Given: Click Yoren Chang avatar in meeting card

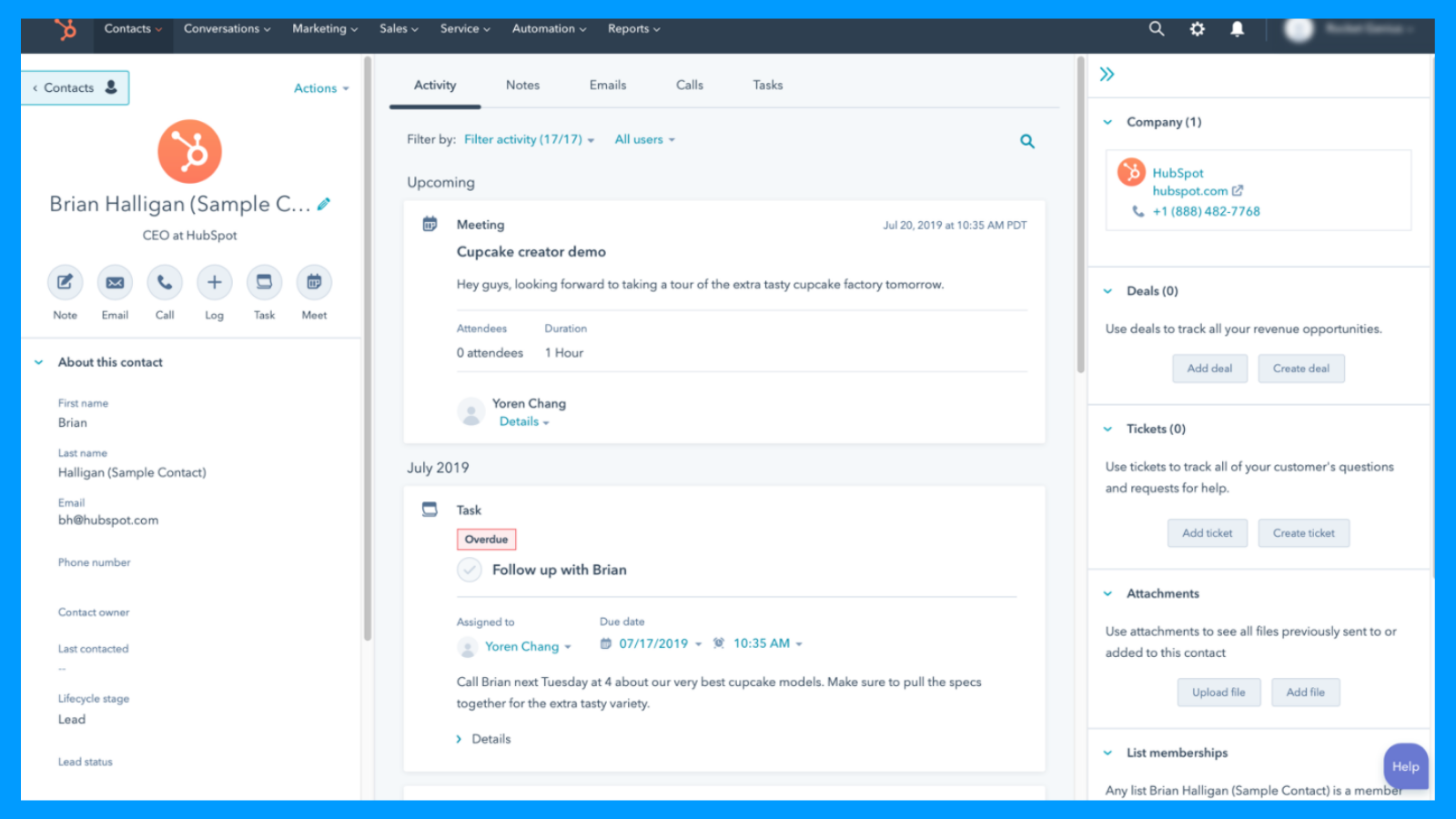Looking at the screenshot, I should 470,412.
